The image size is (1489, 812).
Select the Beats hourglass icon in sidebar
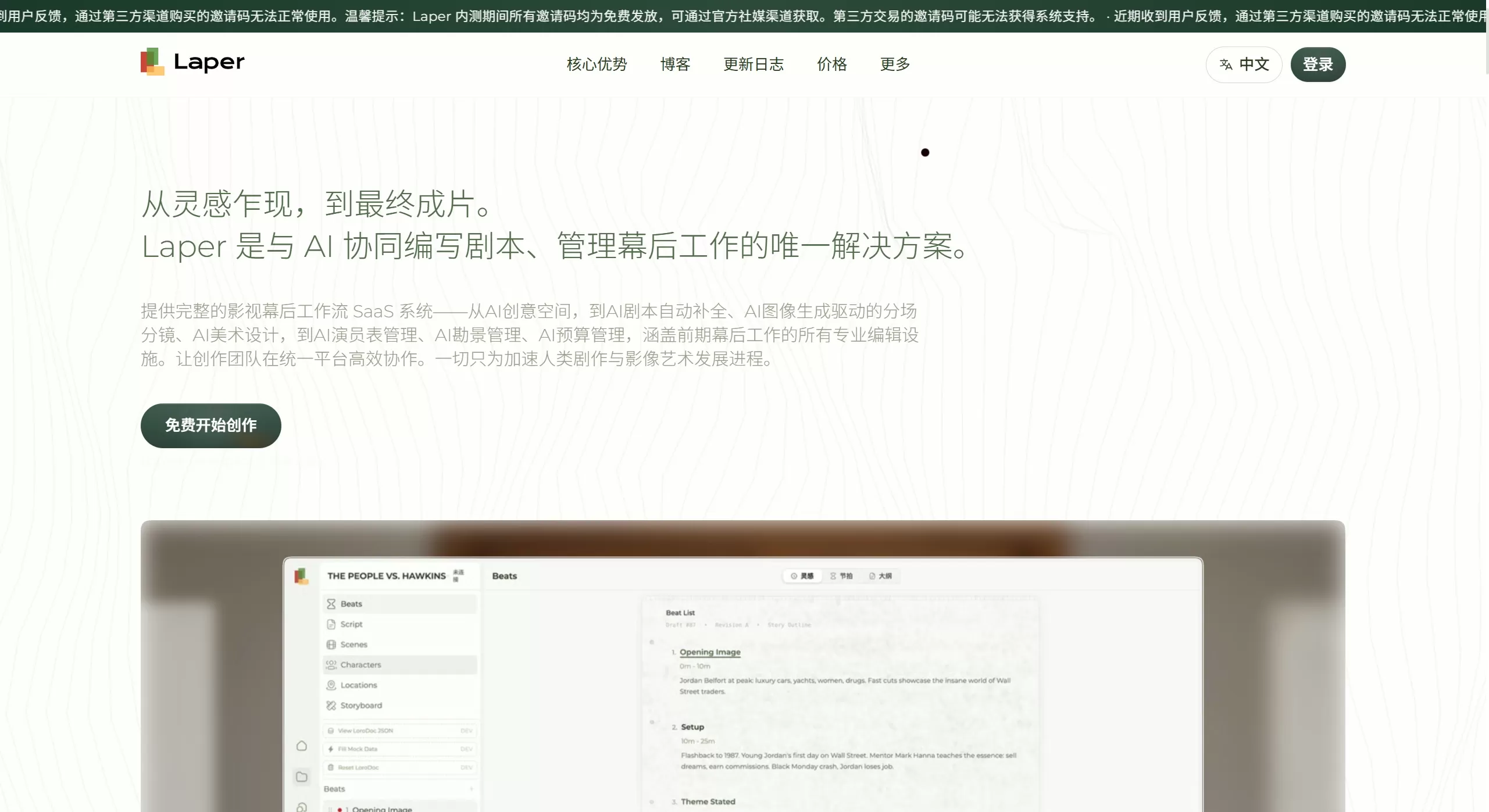331,604
